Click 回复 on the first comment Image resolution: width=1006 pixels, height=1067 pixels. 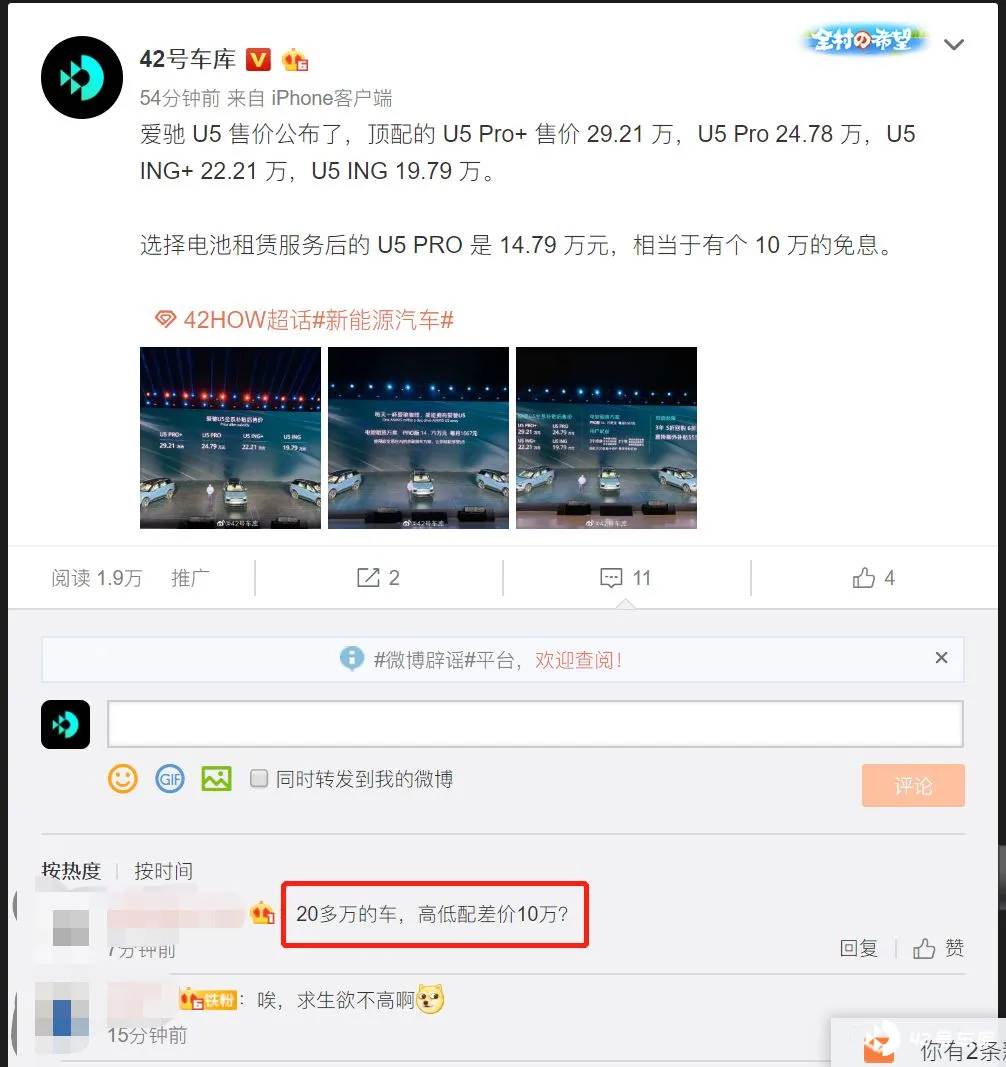[858, 948]
